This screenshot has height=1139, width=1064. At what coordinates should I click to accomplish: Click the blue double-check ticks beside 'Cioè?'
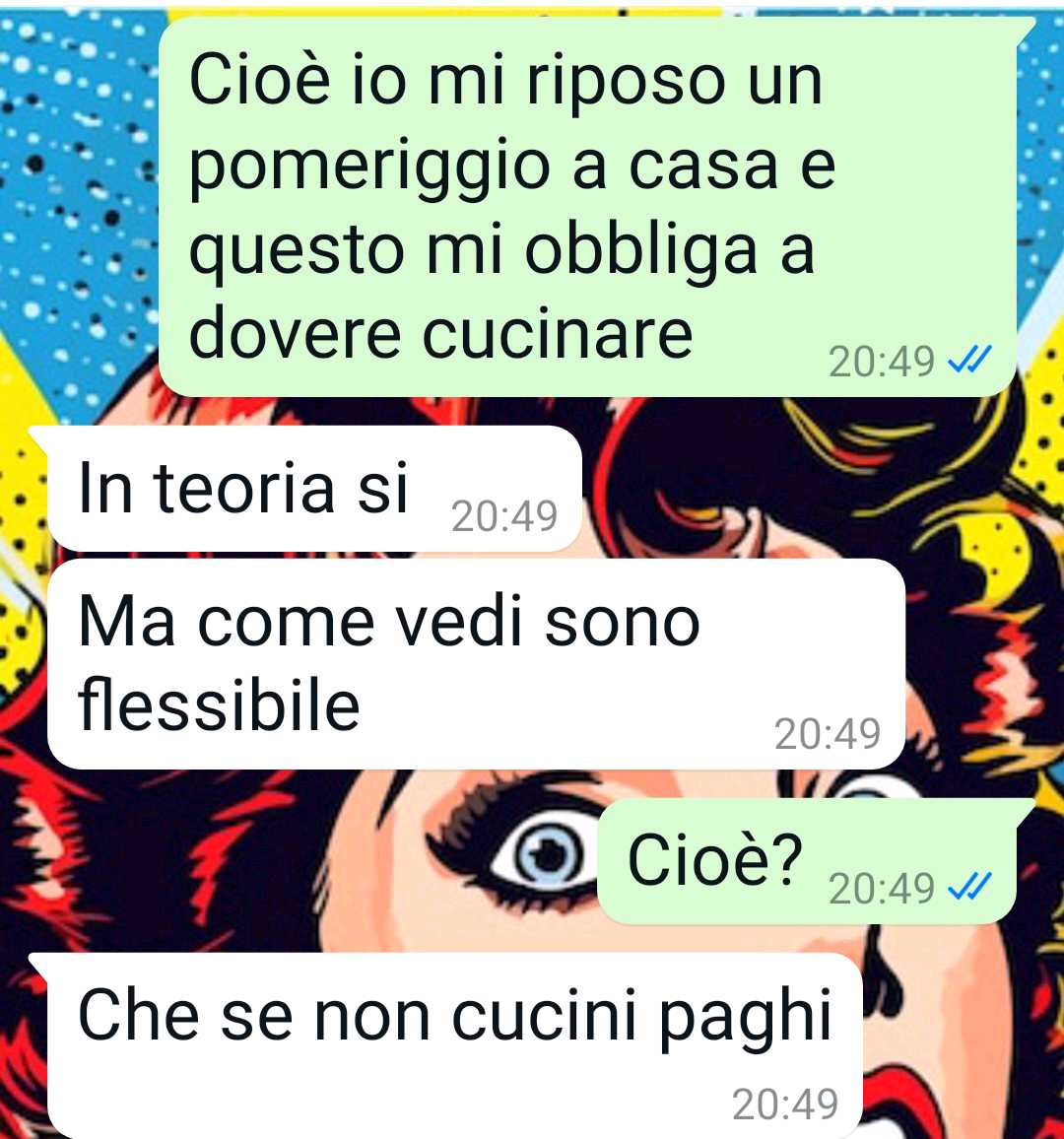pyautogui.click(x=969, y=886)
